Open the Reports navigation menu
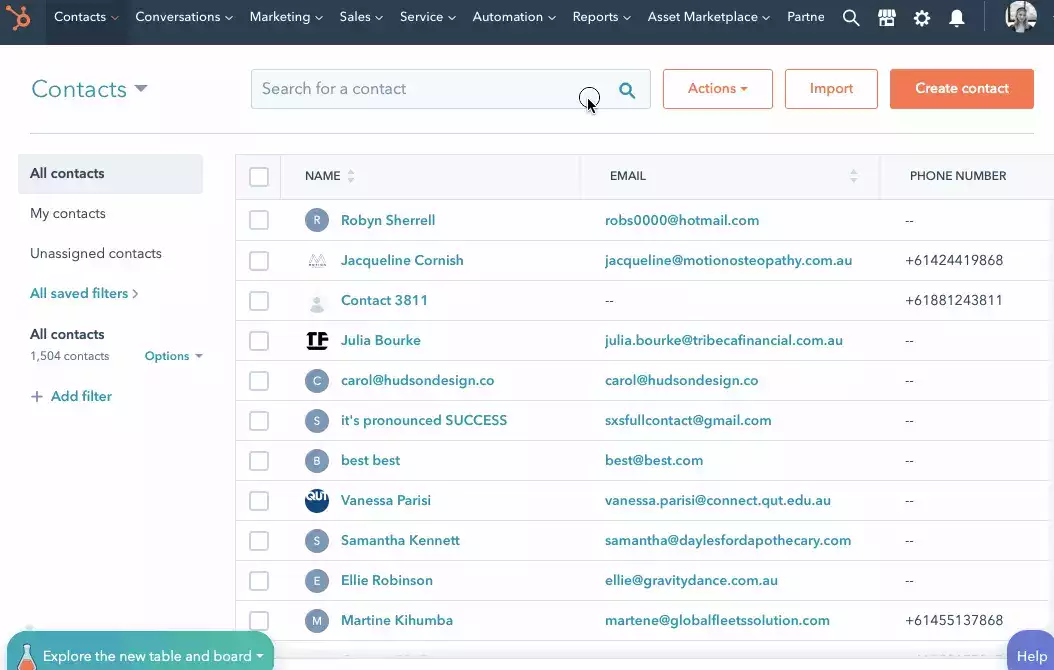Image resolution: width=1054 pixels, height=670 pixels. click(601, 17)
